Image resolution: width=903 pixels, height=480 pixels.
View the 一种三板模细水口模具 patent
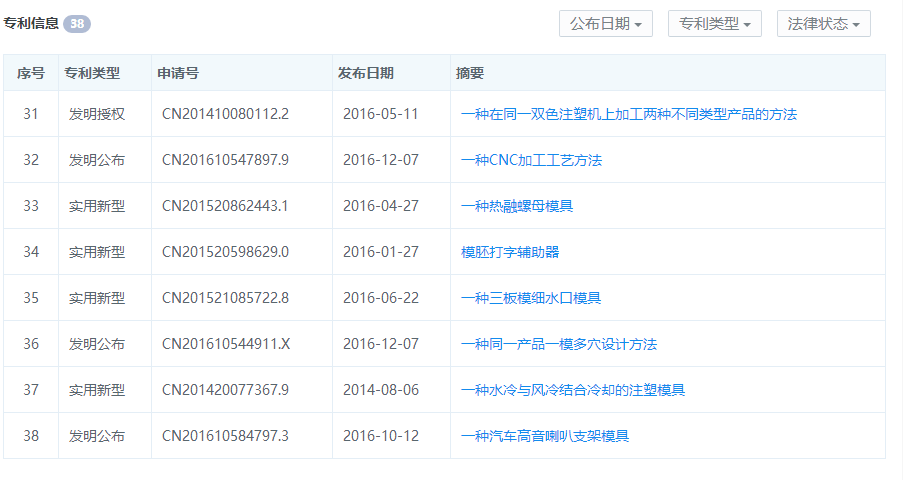coord(531,298)
